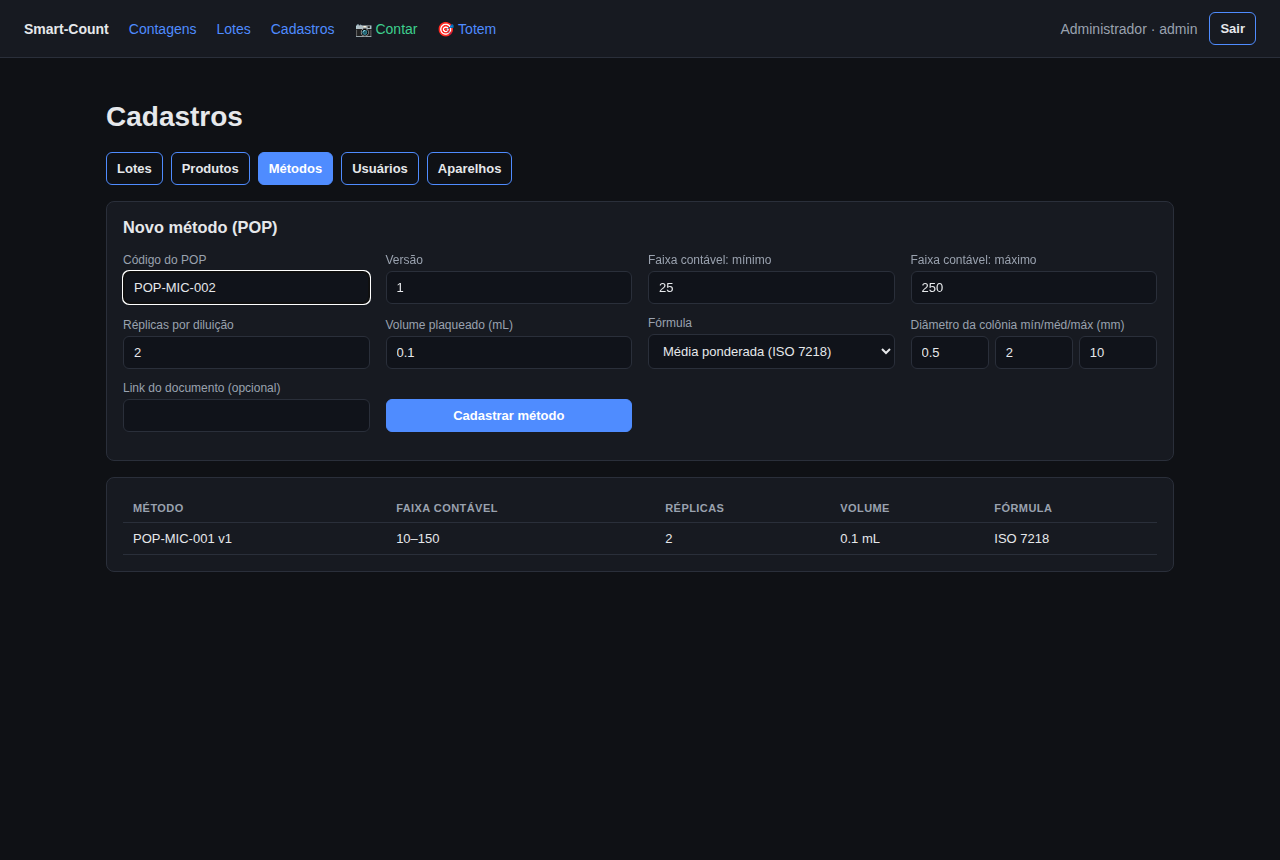Focus the Código do POP field

(246, 288)
